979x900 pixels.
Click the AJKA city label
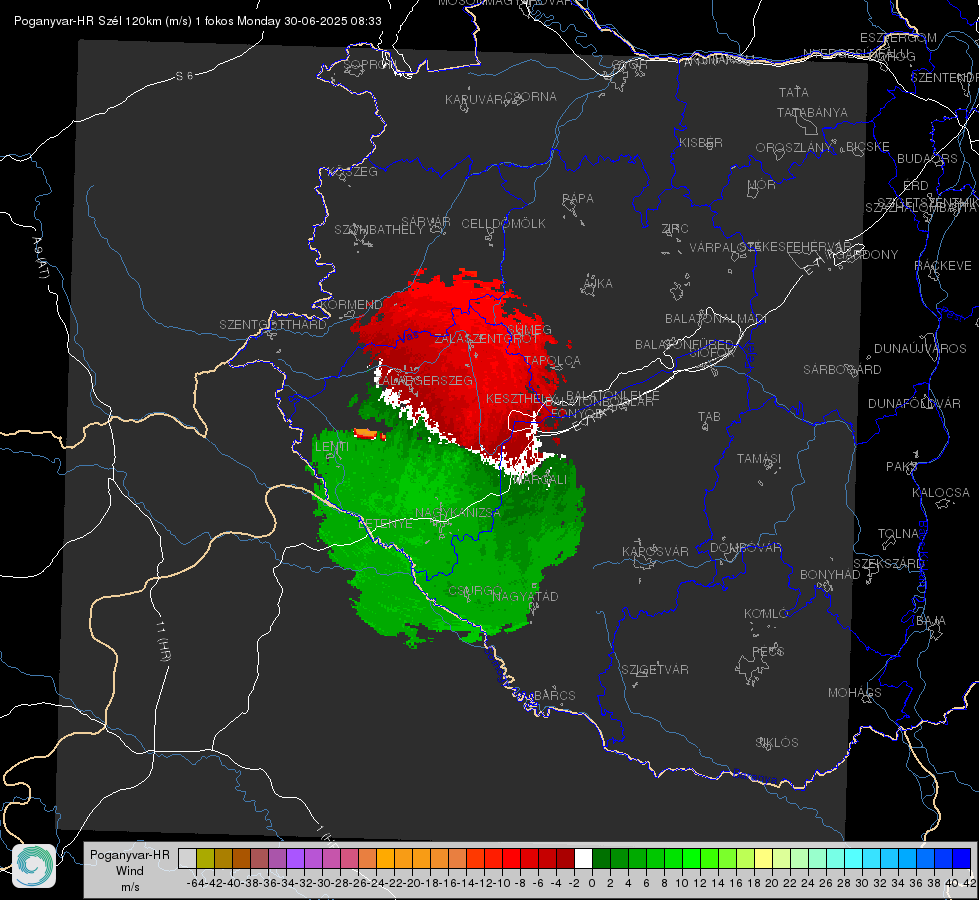point(598,284)
